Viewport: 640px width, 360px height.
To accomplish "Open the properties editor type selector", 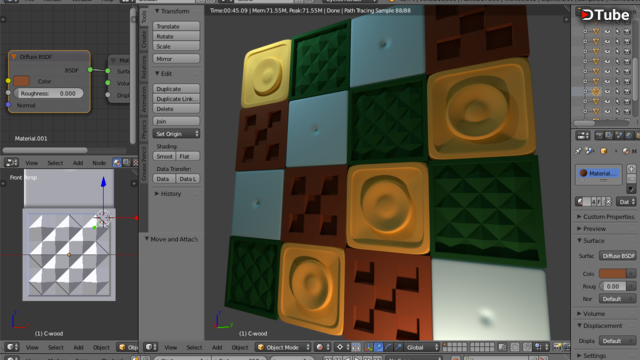I will point(583,136).
